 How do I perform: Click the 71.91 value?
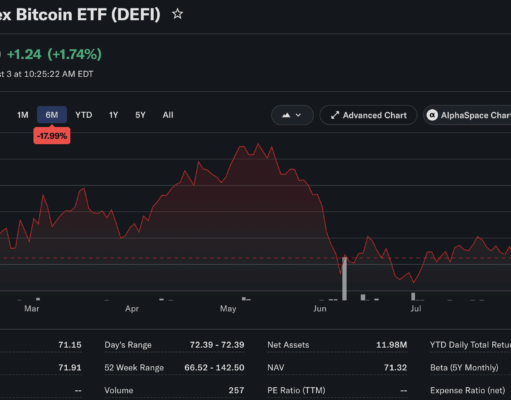70,368
